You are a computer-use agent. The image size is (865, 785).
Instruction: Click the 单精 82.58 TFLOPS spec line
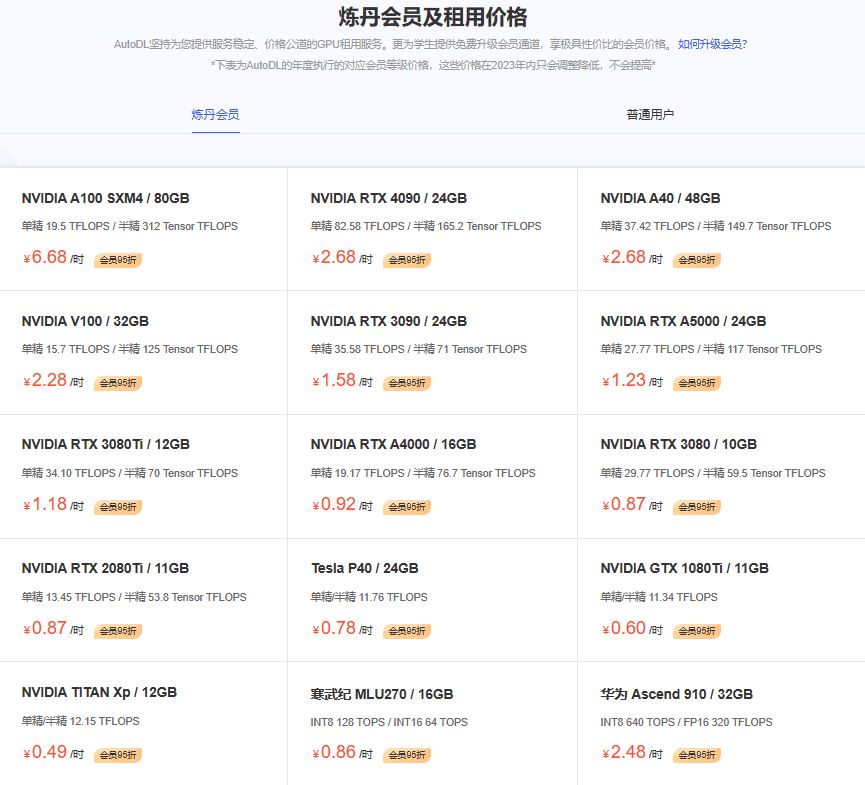(x=426, y=226)
